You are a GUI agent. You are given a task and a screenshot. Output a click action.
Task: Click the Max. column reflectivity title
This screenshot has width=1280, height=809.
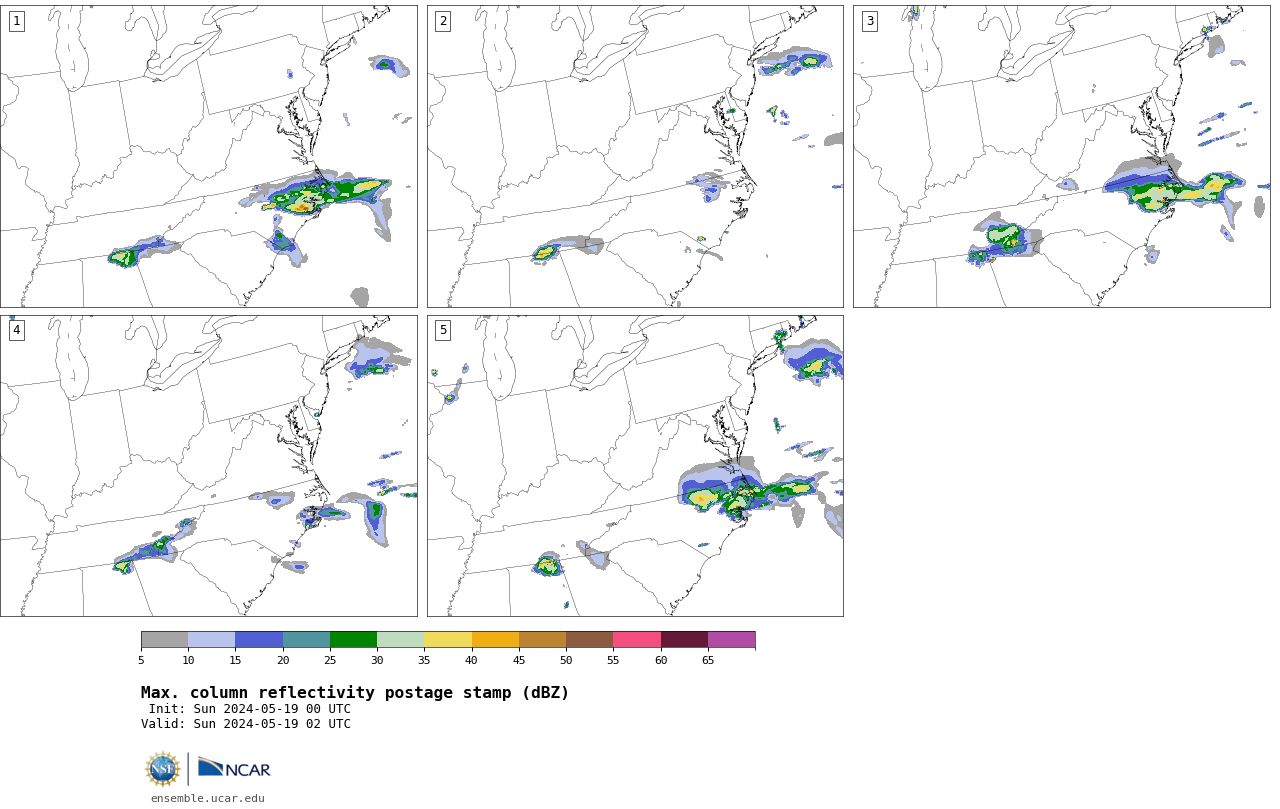(355, 693)
